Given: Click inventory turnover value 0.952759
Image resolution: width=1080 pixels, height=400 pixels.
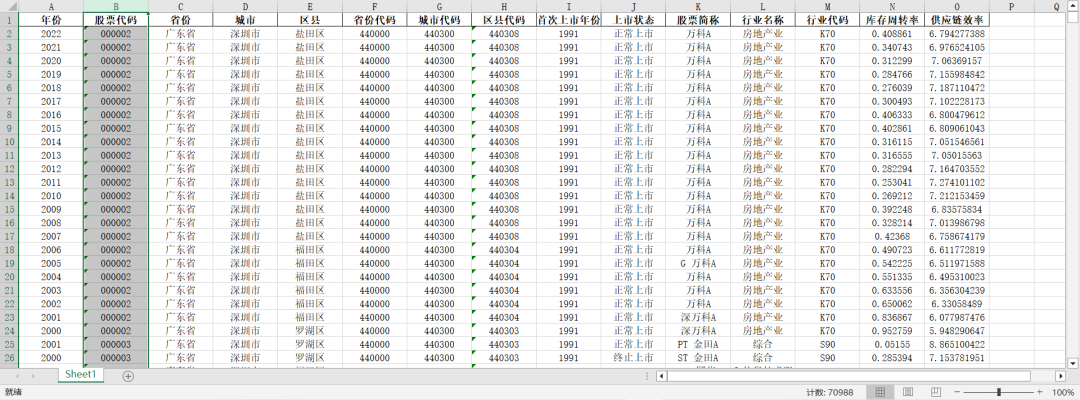Looking at the screenshot, I should point(893,330).
